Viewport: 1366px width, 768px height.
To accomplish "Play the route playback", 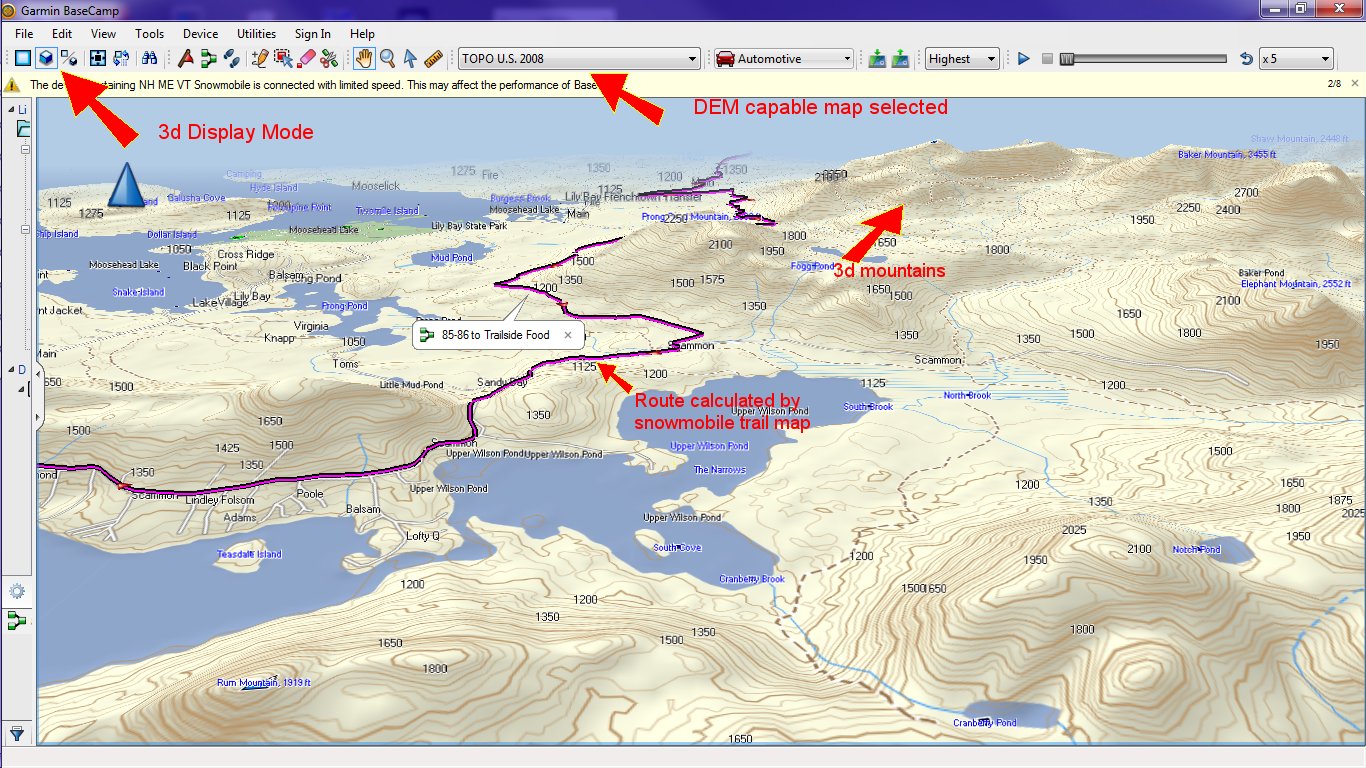I will 1023,59.
